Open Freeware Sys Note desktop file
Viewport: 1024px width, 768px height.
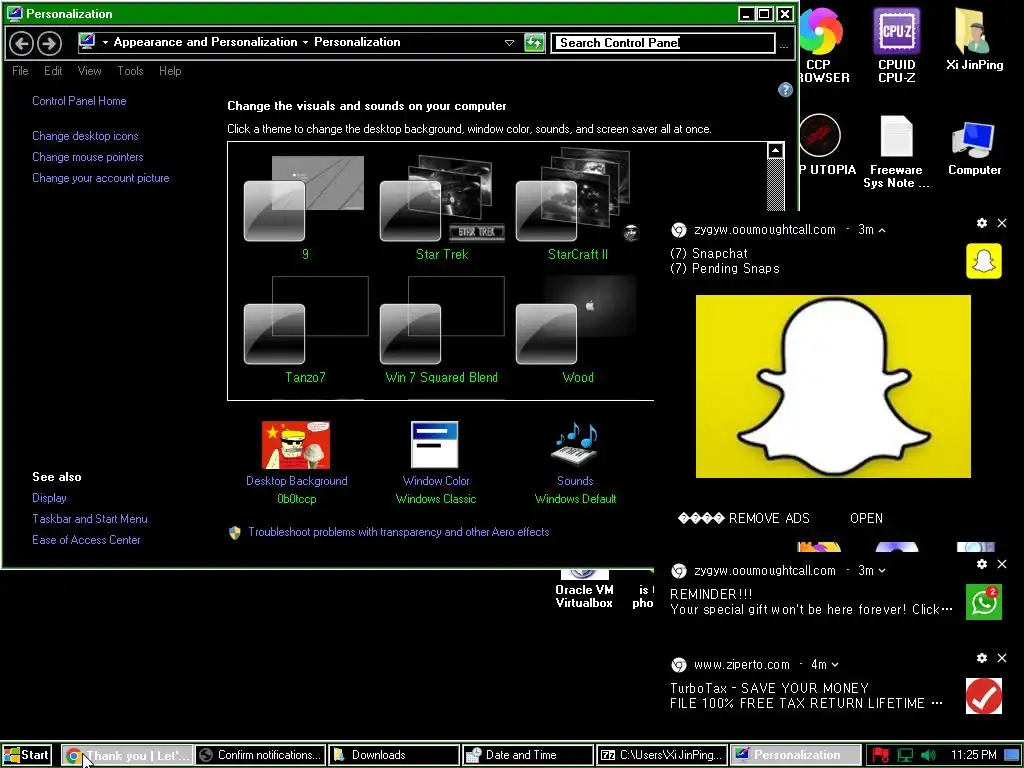(x=896, y=152)
